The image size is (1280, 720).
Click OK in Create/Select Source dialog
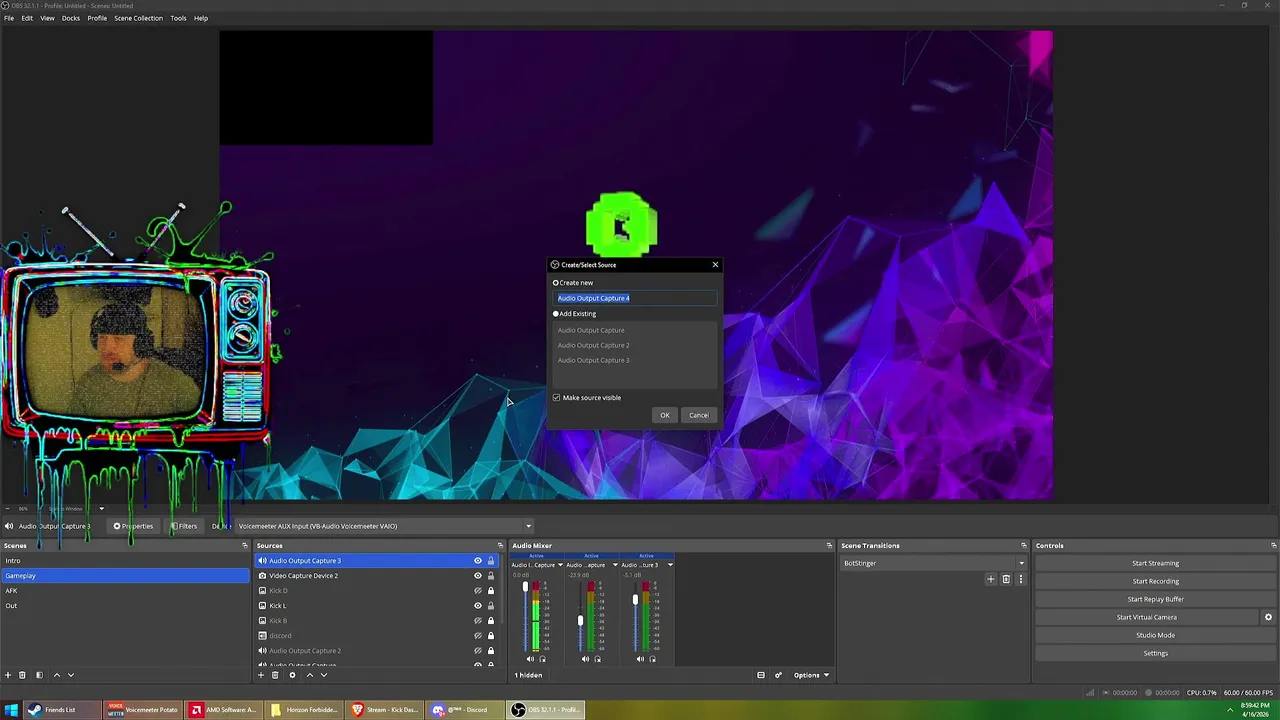click(x=665, y=415)
